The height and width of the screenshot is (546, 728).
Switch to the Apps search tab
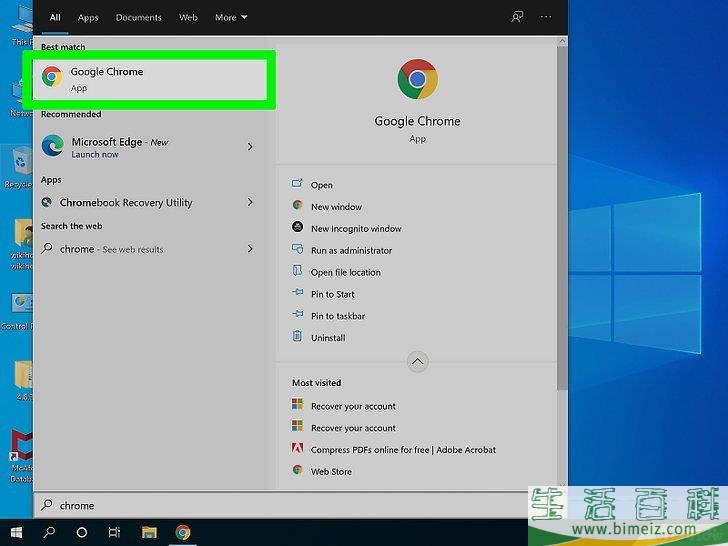click(x=88, y=17)
